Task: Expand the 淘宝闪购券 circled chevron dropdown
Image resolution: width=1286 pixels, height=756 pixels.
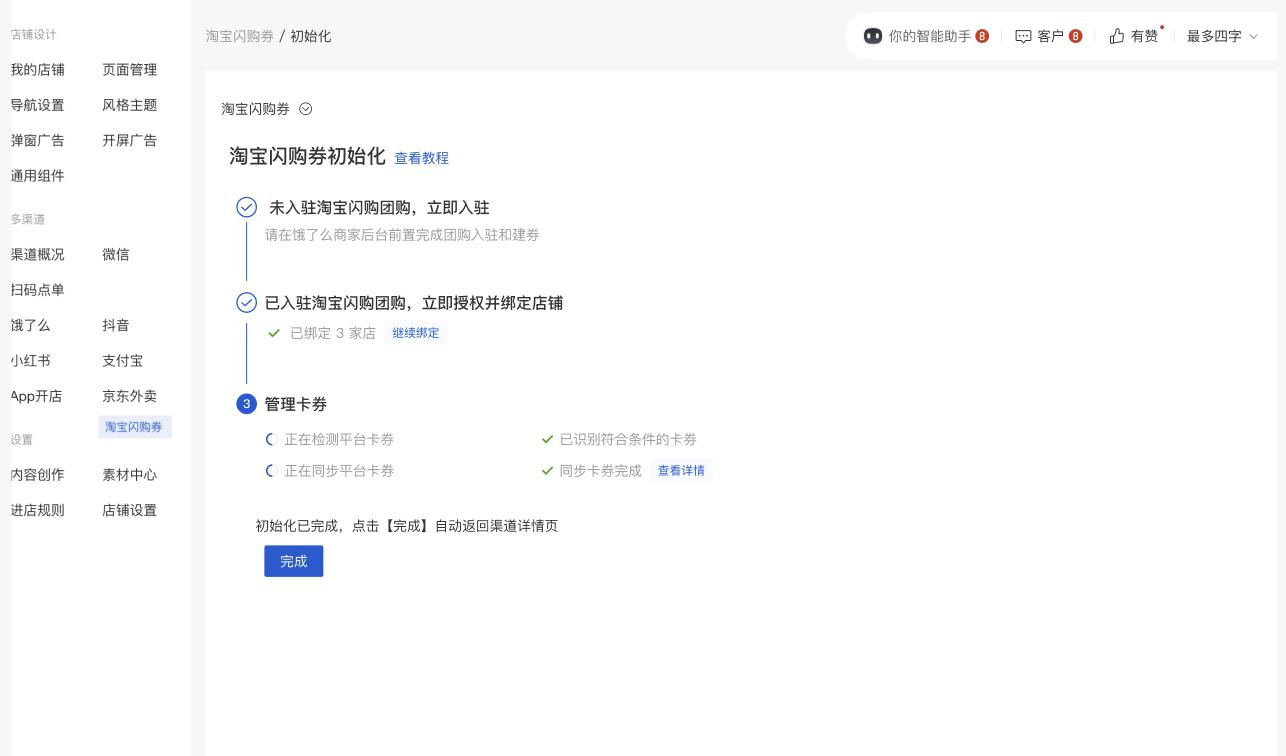Action: click(x=306, y=109)
